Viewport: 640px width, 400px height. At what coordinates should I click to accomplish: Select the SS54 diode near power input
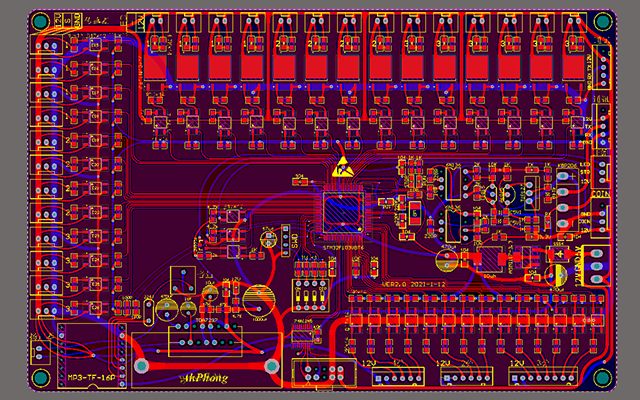click(560, 254)
